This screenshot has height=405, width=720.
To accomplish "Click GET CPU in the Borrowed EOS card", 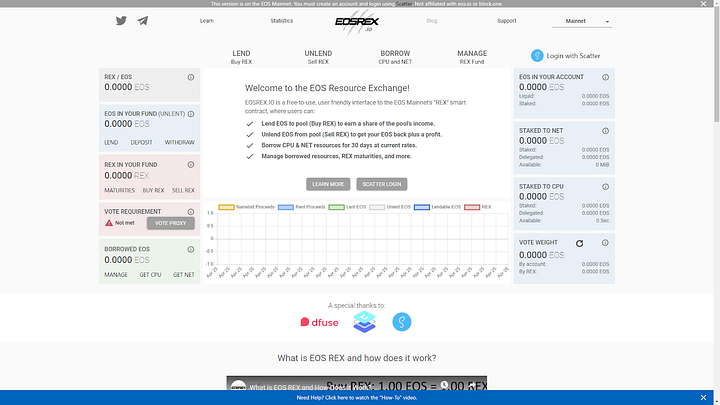I will (x=150, y=275).
